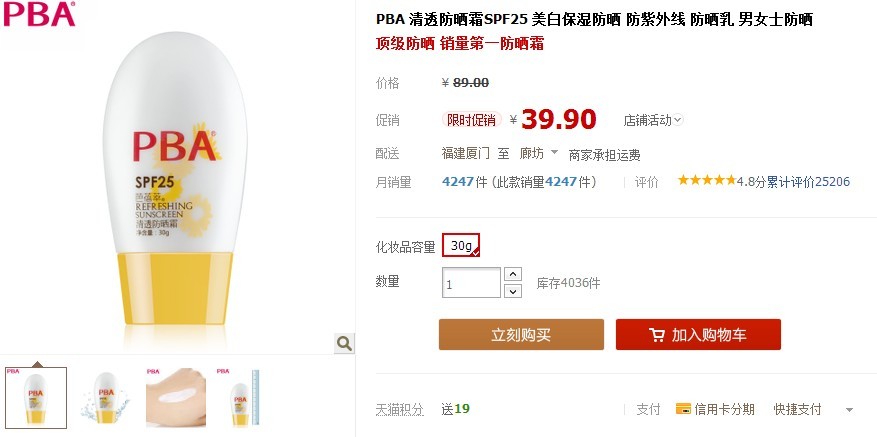Viewport: 877px width, 437px height.
Task: Click the magnifier zoom icon on product image
Action: [x=344, y=343]
